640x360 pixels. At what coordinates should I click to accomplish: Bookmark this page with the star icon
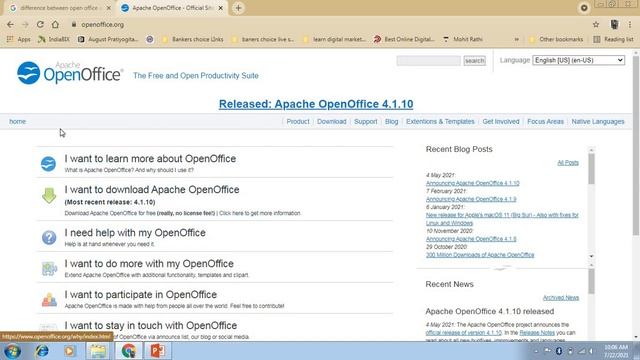(596, 24)
